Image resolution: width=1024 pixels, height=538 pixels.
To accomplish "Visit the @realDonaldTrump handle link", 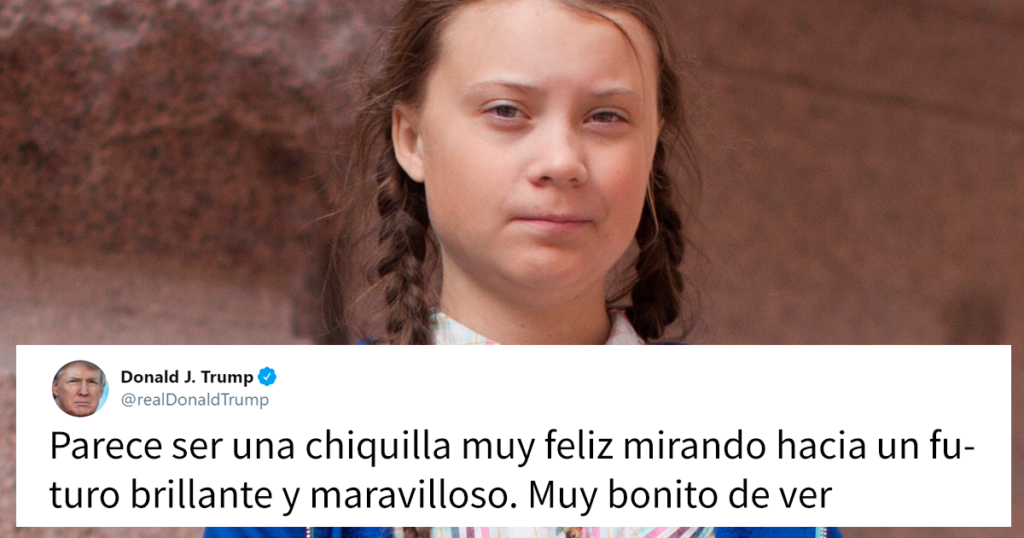I will [195, 400].
